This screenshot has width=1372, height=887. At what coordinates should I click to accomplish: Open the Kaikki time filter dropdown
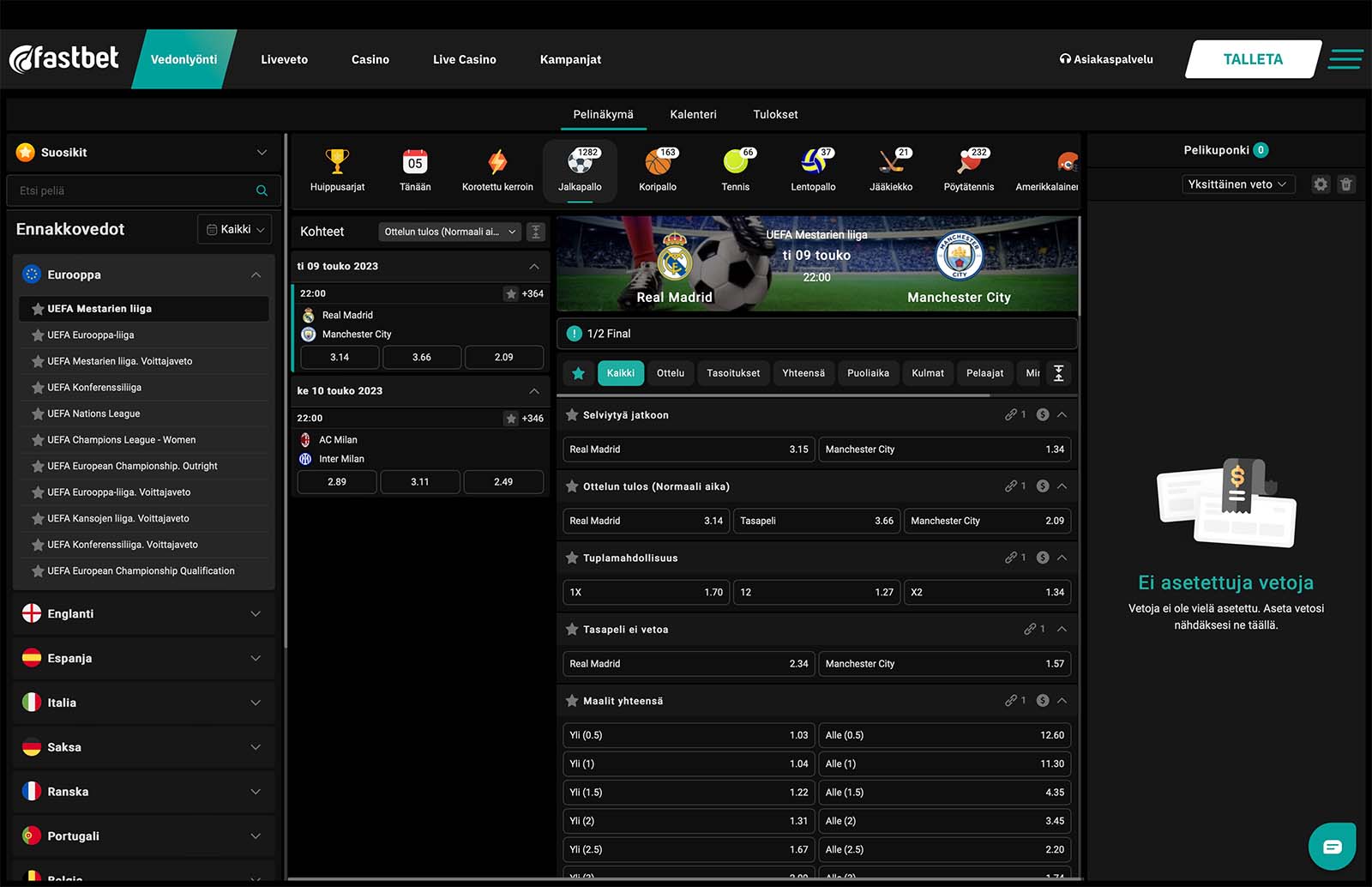pos(235,229)
